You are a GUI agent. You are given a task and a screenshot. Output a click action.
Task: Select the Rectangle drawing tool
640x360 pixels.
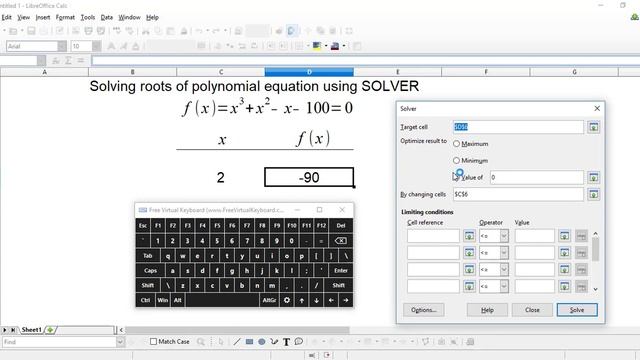249,342
